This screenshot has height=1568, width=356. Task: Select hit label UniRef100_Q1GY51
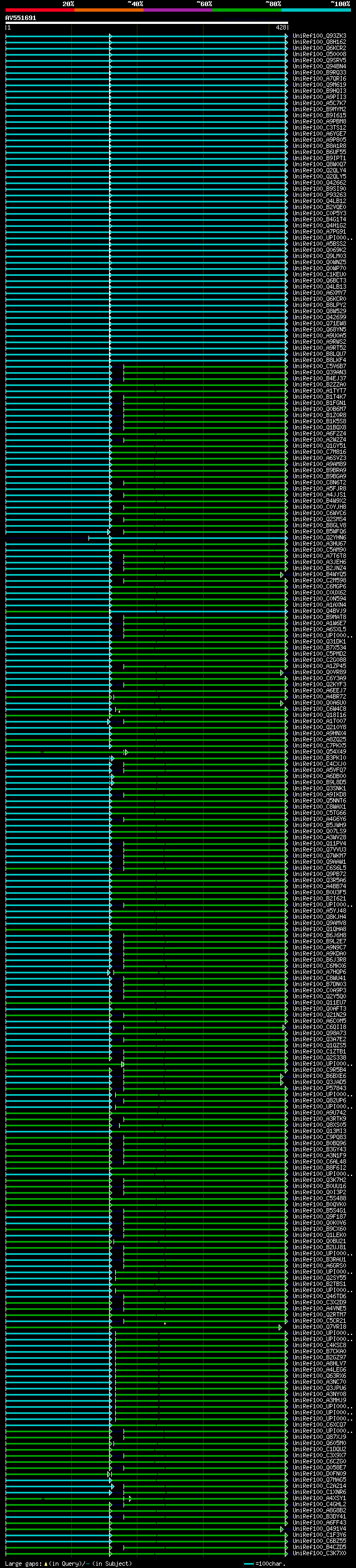click(319, 446)
